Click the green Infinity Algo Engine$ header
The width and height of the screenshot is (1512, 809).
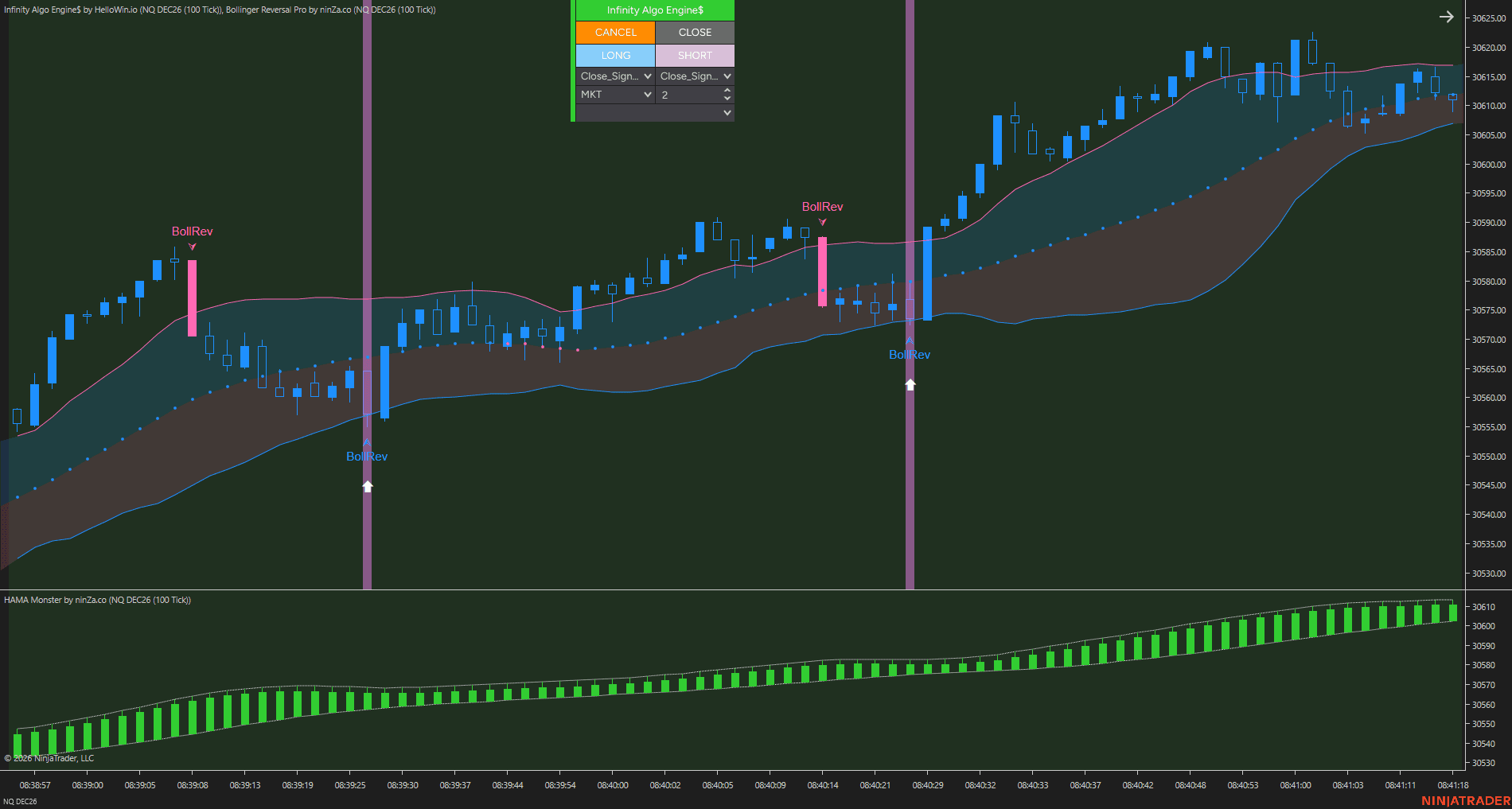(655, 10)
